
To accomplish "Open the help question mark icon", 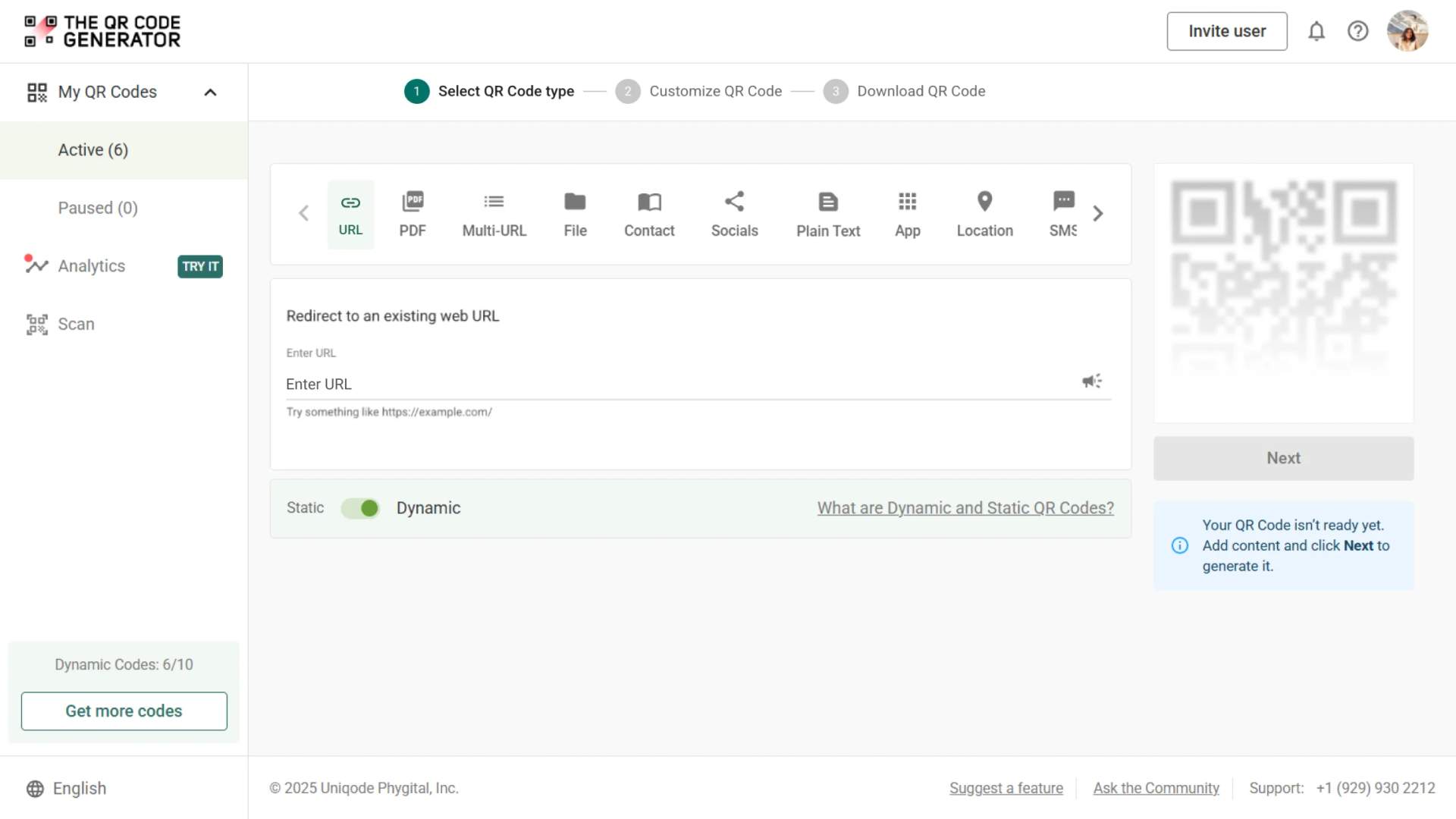I will click(1357, 31).
